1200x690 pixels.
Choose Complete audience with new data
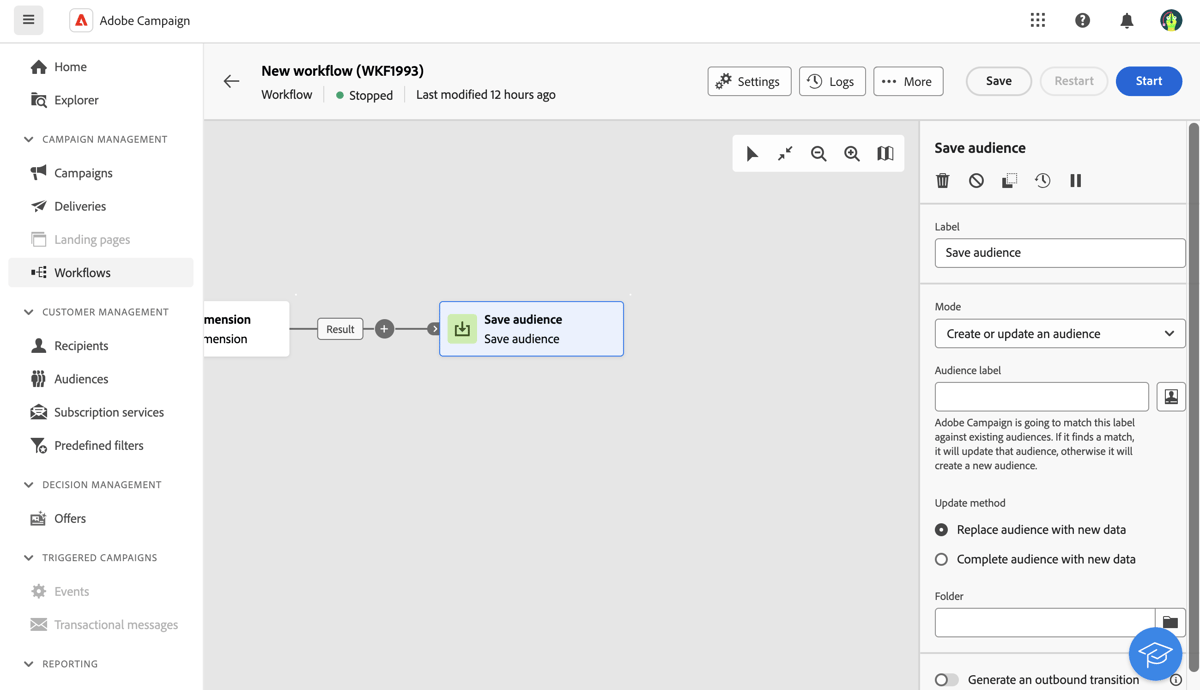[941, 559]
